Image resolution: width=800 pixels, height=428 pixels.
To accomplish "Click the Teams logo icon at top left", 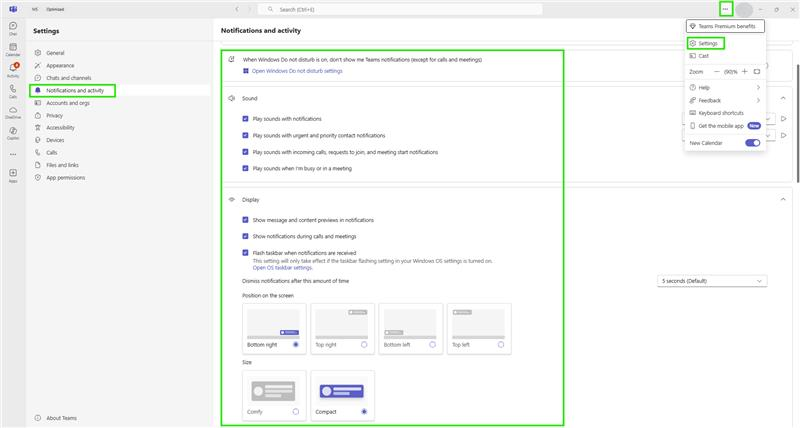I will click(x=13, y=9).
